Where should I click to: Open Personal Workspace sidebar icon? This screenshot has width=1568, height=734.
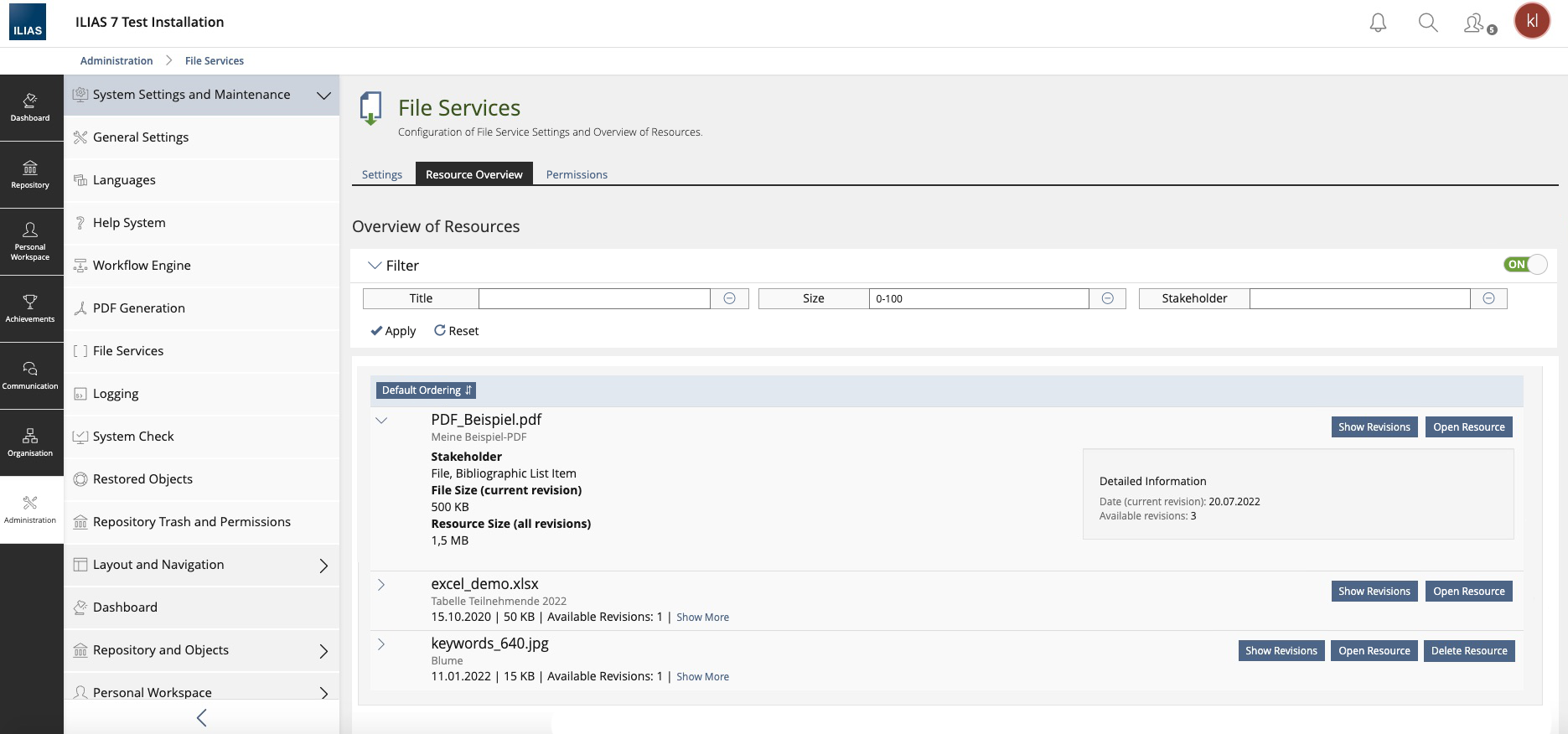[x=30, y=241]
